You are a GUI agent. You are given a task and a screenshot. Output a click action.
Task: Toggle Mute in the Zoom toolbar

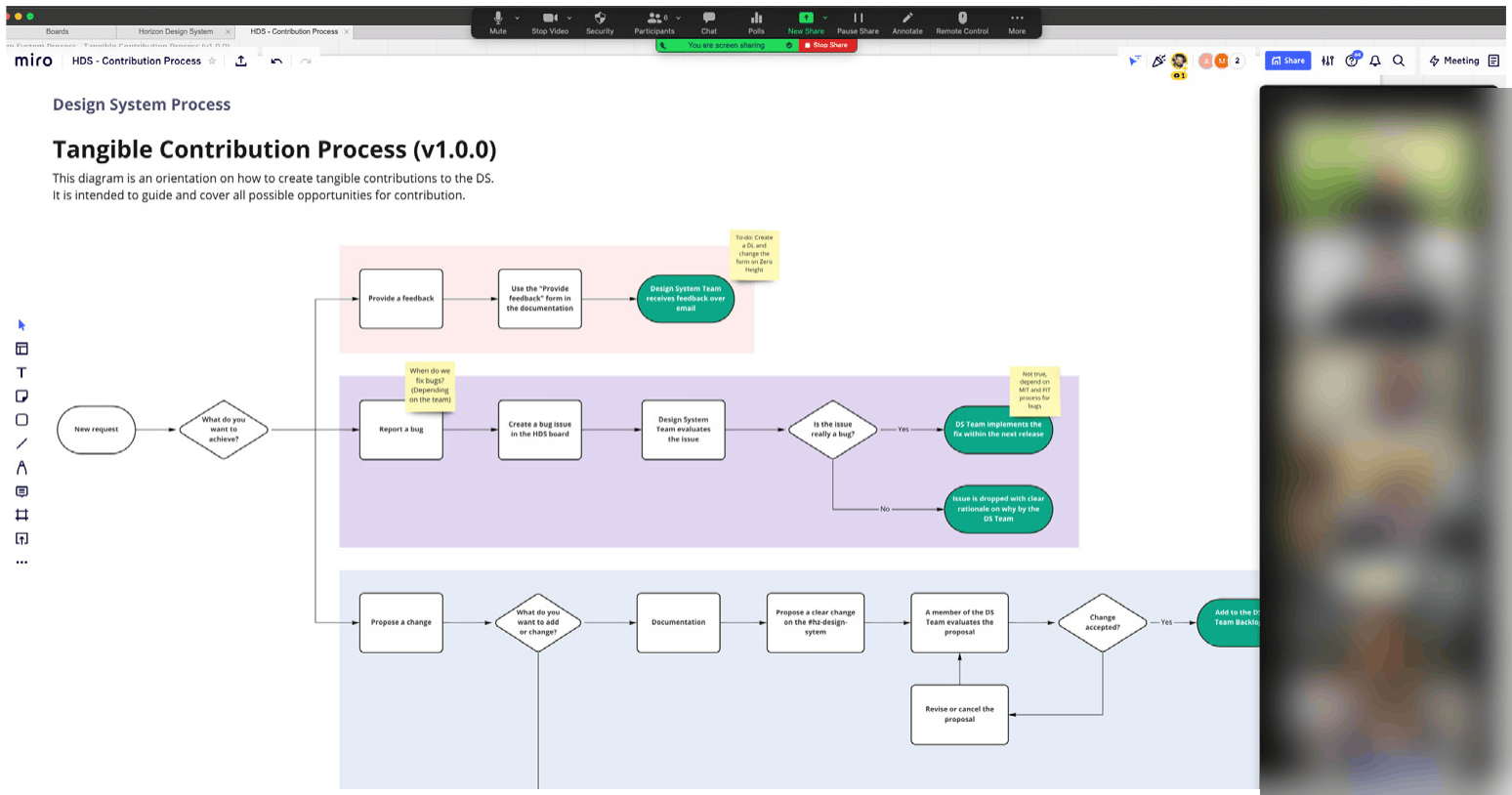tap(498, 21)
